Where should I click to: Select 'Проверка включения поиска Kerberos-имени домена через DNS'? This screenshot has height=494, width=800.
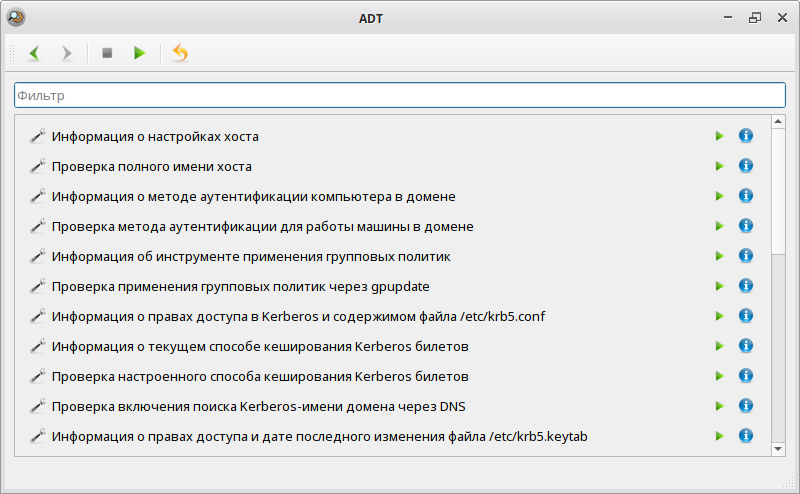pyautogui.click(x=259, y=406)
